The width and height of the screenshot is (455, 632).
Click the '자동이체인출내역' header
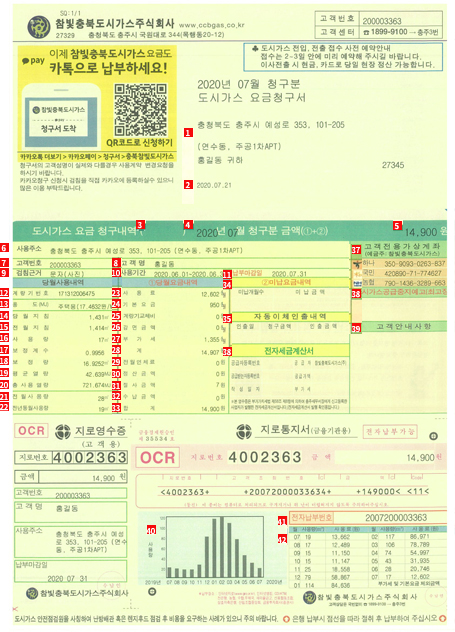tap(290, 316)
